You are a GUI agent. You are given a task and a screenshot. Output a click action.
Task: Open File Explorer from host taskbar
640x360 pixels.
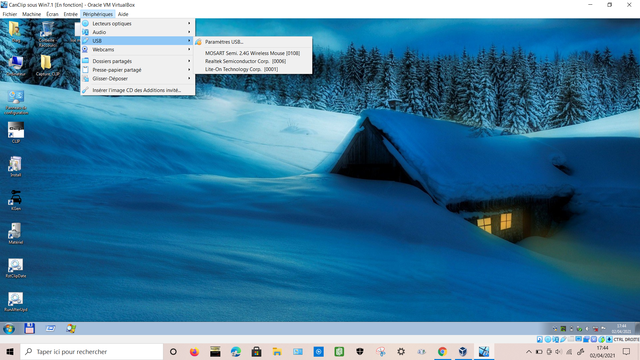coord(277,351)
